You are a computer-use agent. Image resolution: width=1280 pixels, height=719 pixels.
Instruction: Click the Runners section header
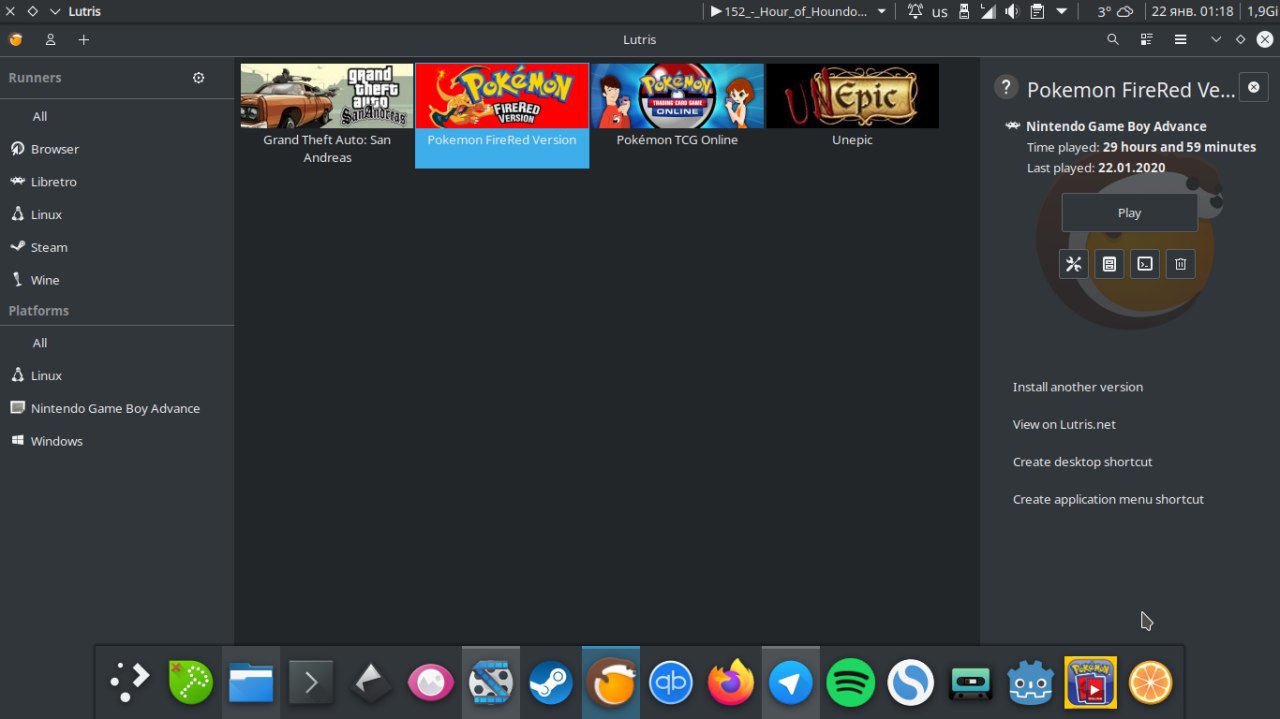tap(35, 78)
